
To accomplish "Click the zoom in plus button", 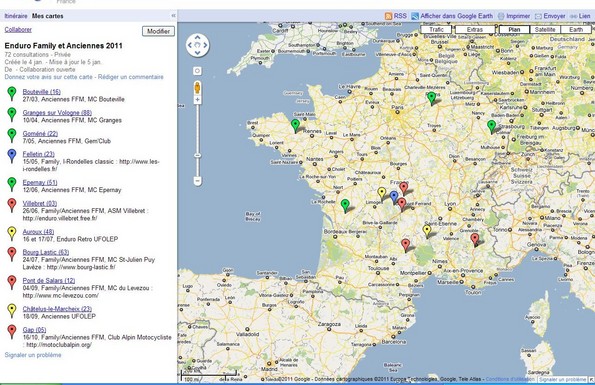I will tap(197, 100).
